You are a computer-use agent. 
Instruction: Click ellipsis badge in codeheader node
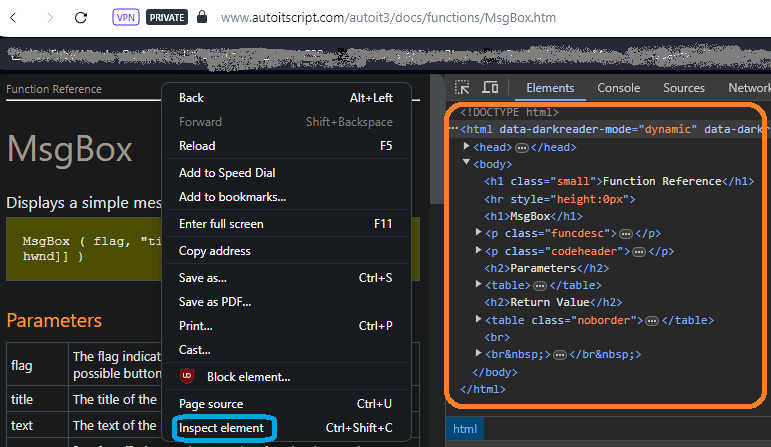pos(639,252)
